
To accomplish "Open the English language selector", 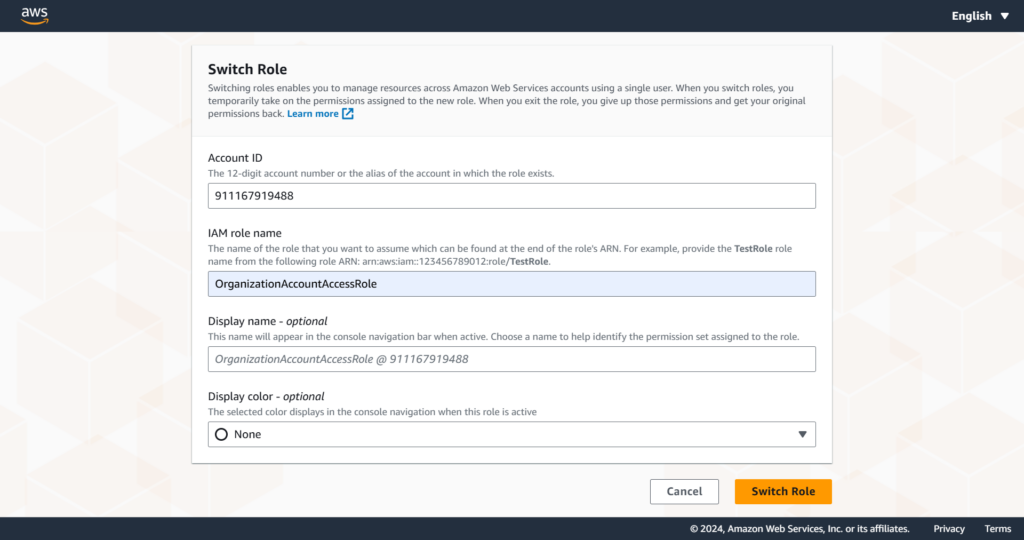I will [x=971, y=16].
